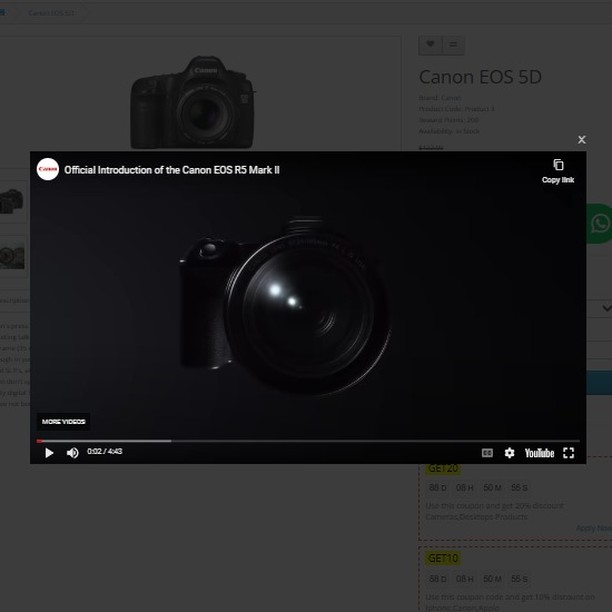The height and width of the screenshot is (612, 612).
Task: Select first small camera thumbnail
Action: coord(12,201)
